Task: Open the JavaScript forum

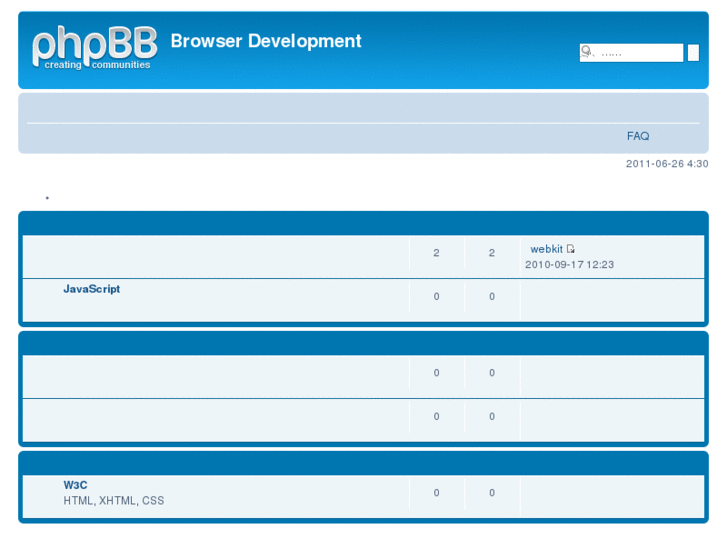Action: [92, 289]
